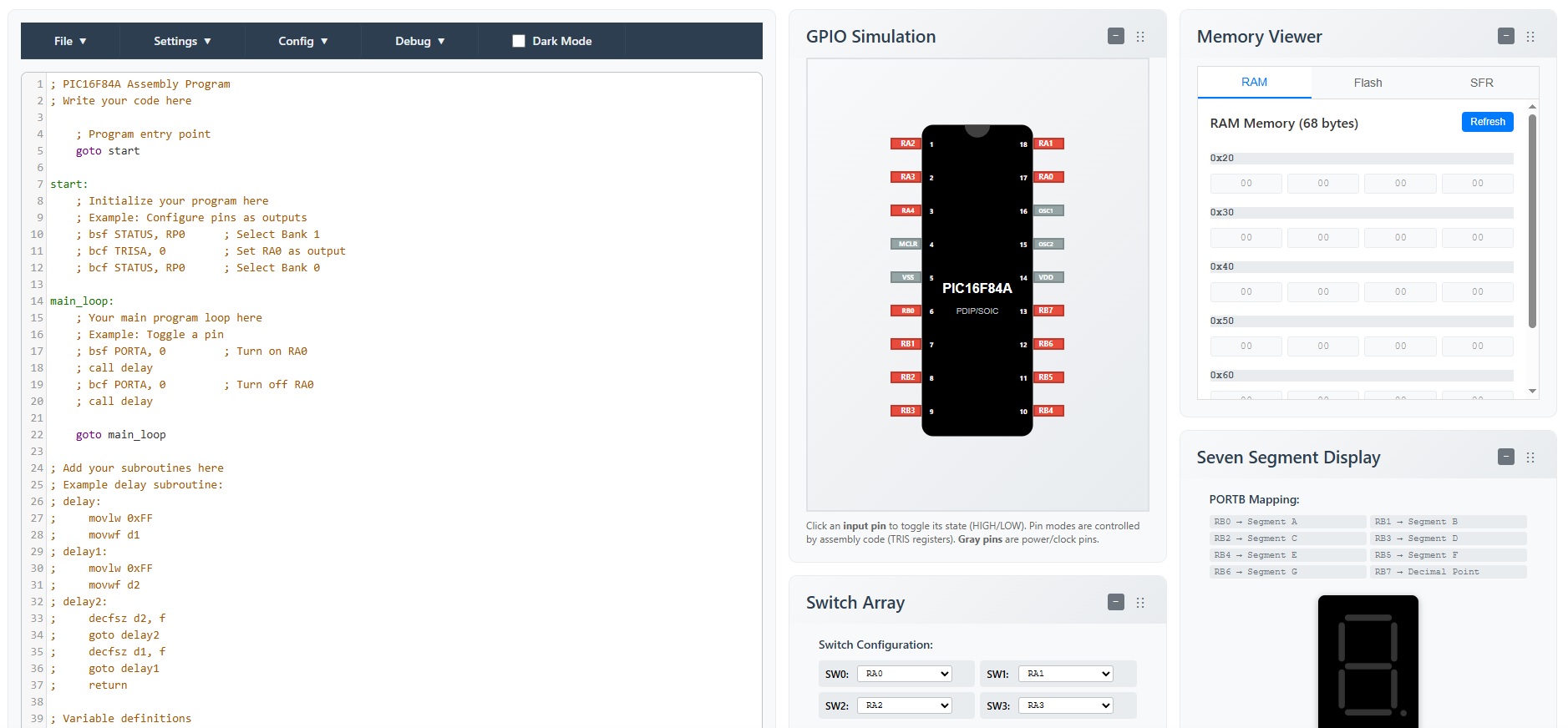Toggle the RA0 pin
1568x728 pixels.
coord(1047,177)
